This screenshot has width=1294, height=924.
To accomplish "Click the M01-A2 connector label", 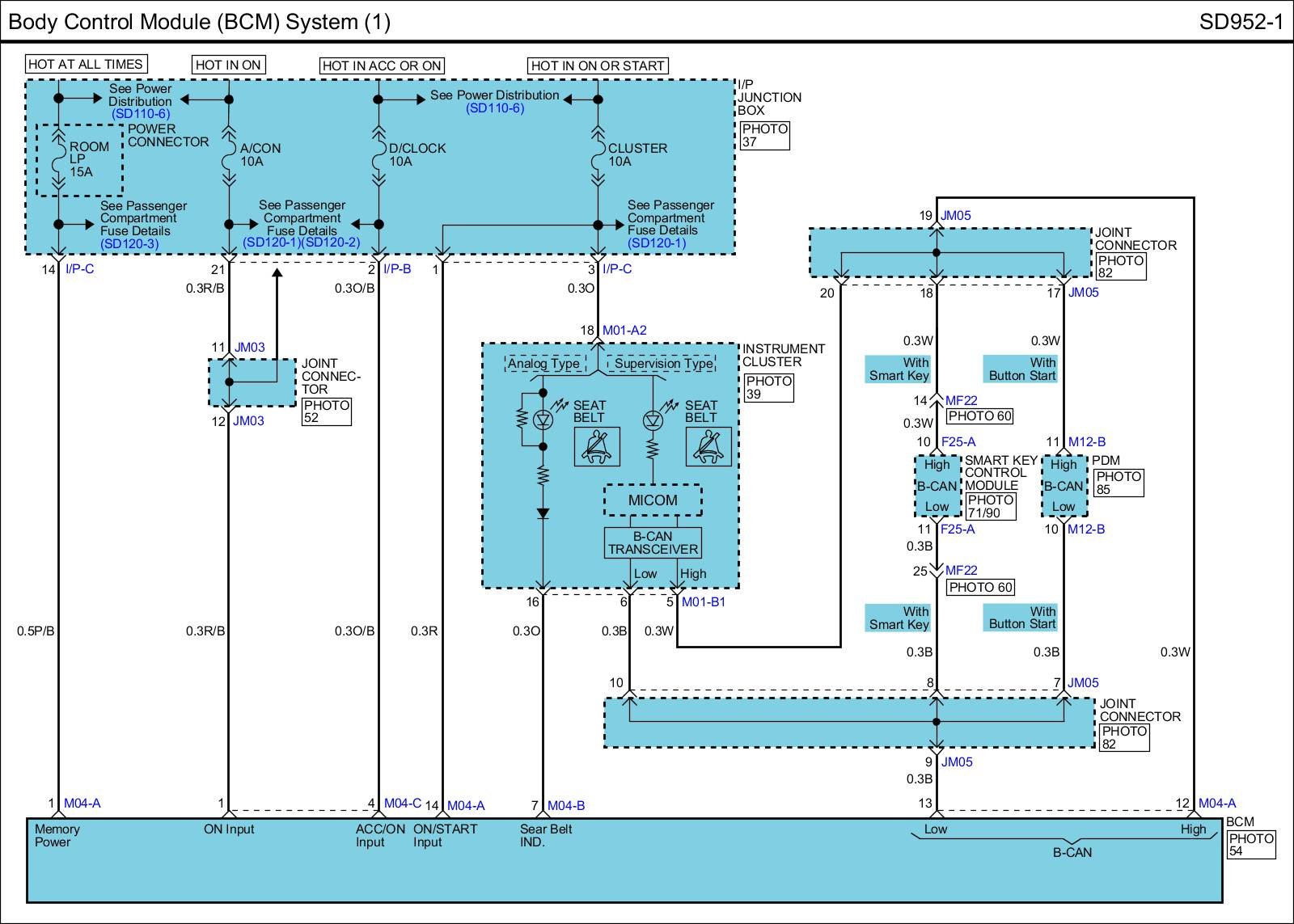I will pos(624,330).
